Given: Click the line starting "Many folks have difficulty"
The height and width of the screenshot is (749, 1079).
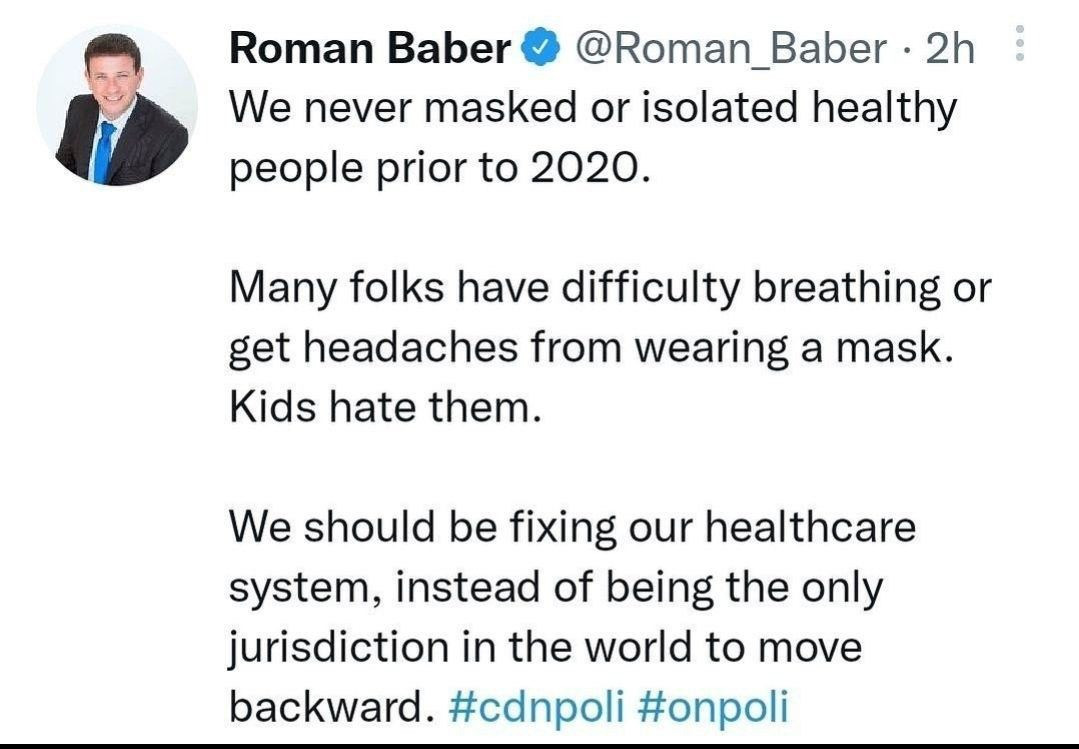Looking at the screenshot, I should click(x=610, y=287).
